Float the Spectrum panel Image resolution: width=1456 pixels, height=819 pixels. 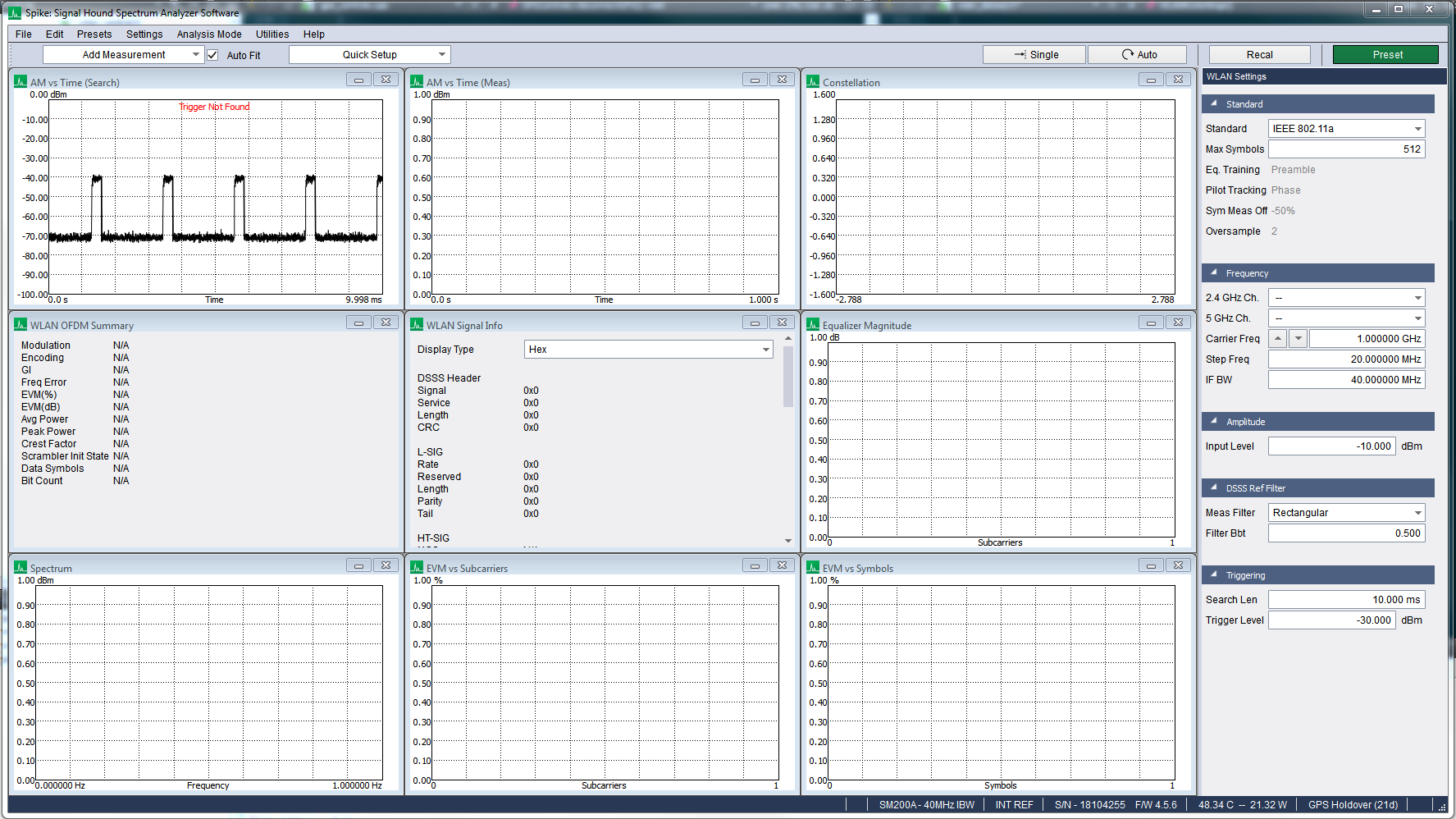coord(358,565)
